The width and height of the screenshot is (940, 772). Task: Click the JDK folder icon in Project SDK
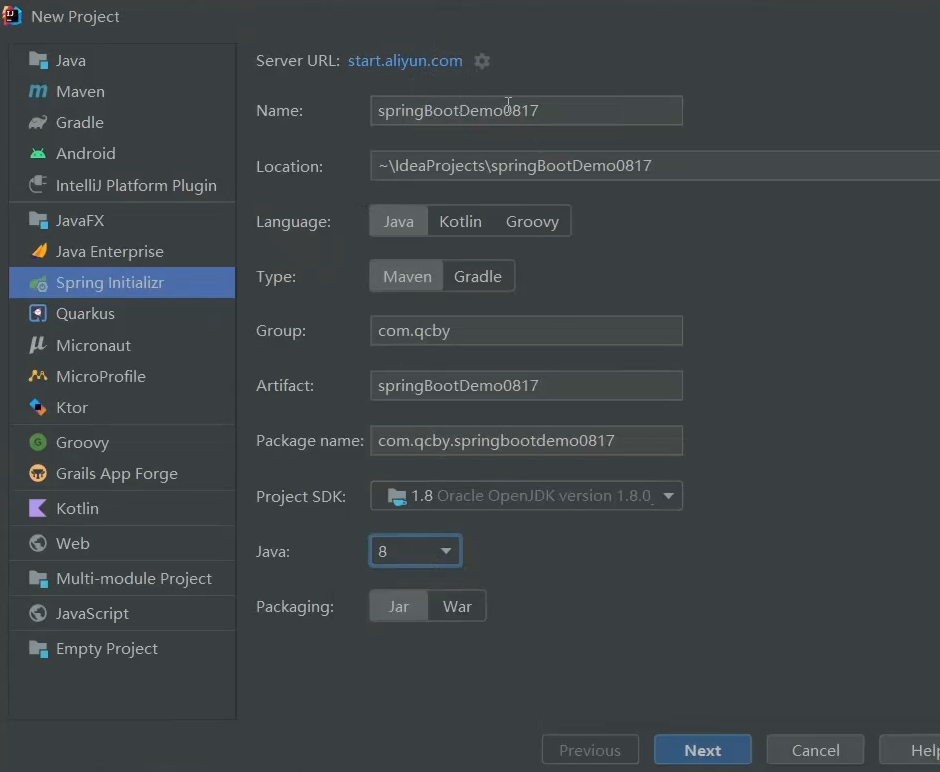pyautogui.click(x=397, y=496)
